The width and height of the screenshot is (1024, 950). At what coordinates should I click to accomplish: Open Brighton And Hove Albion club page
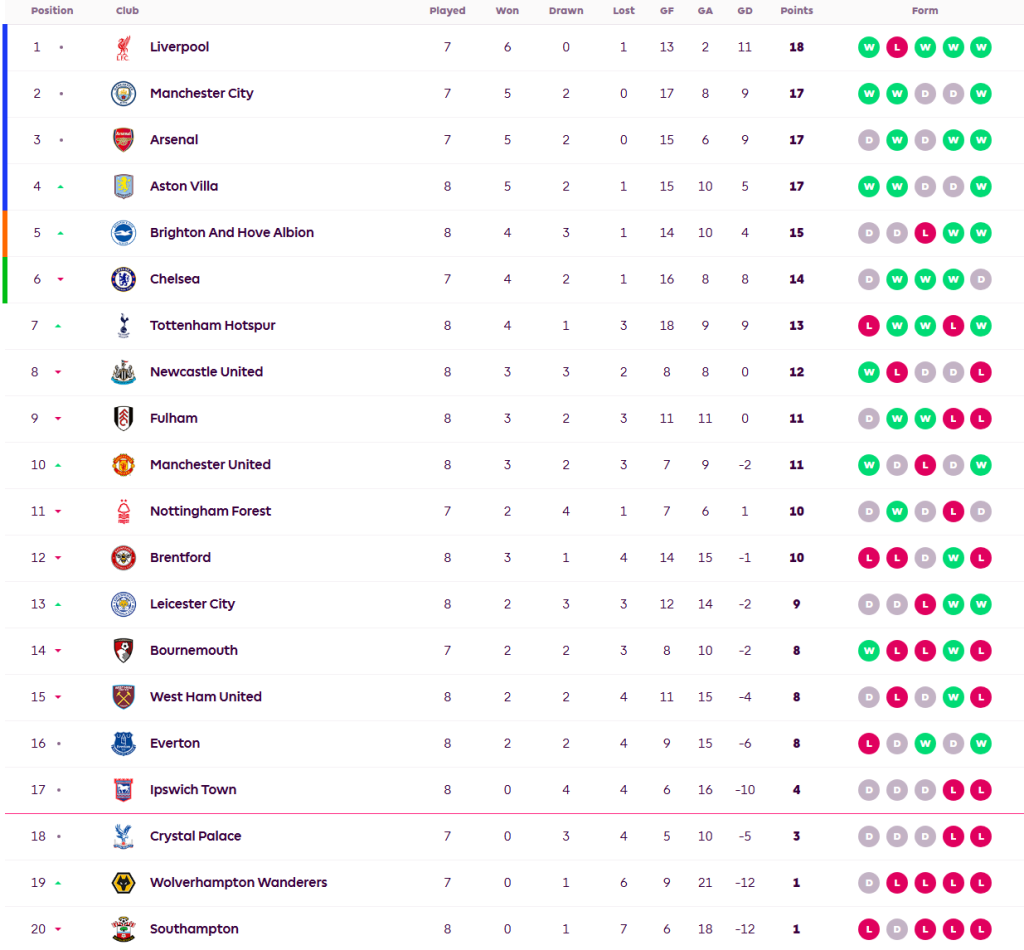pos(232,233)
